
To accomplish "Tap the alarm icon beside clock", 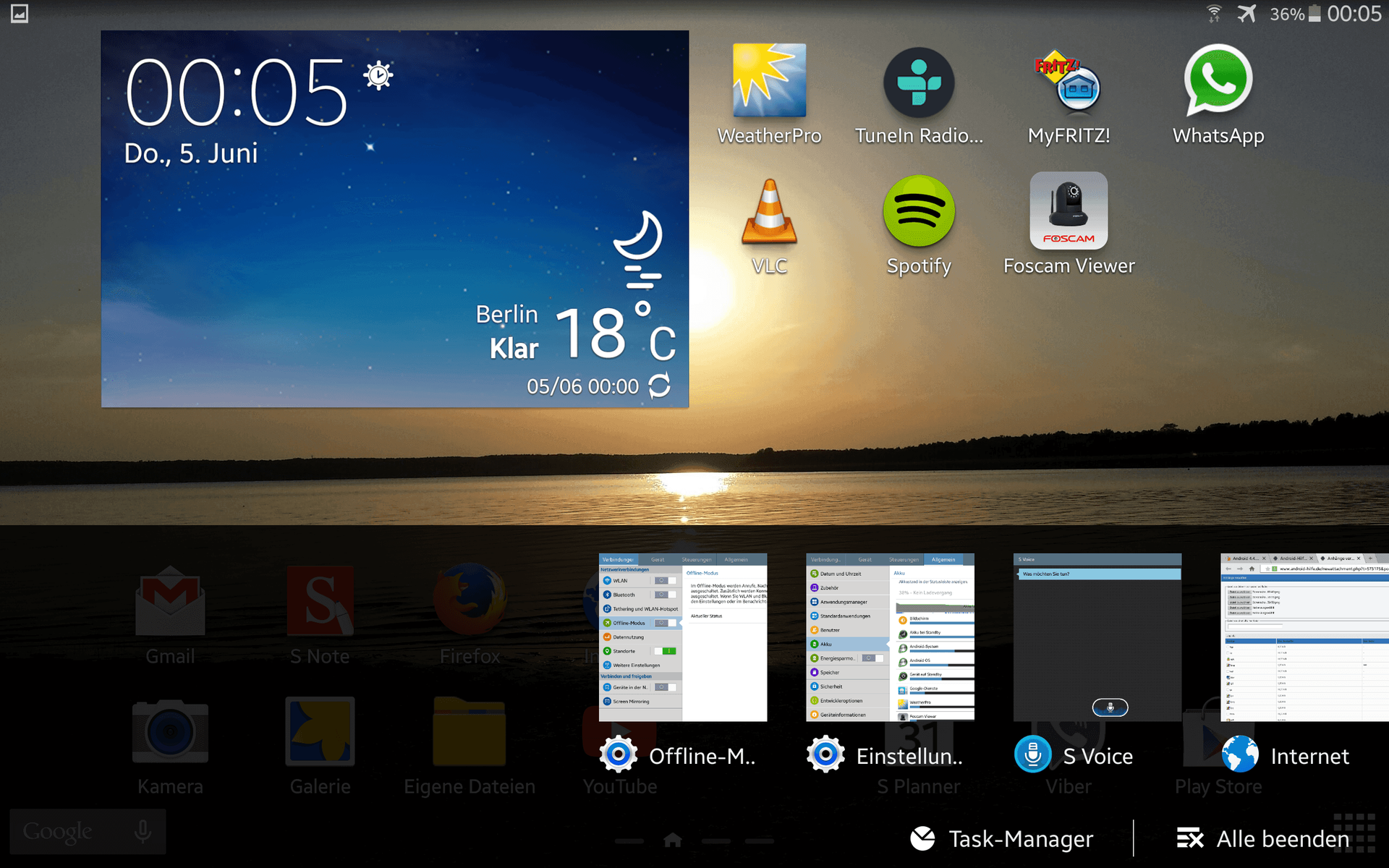I will [378, 75].
